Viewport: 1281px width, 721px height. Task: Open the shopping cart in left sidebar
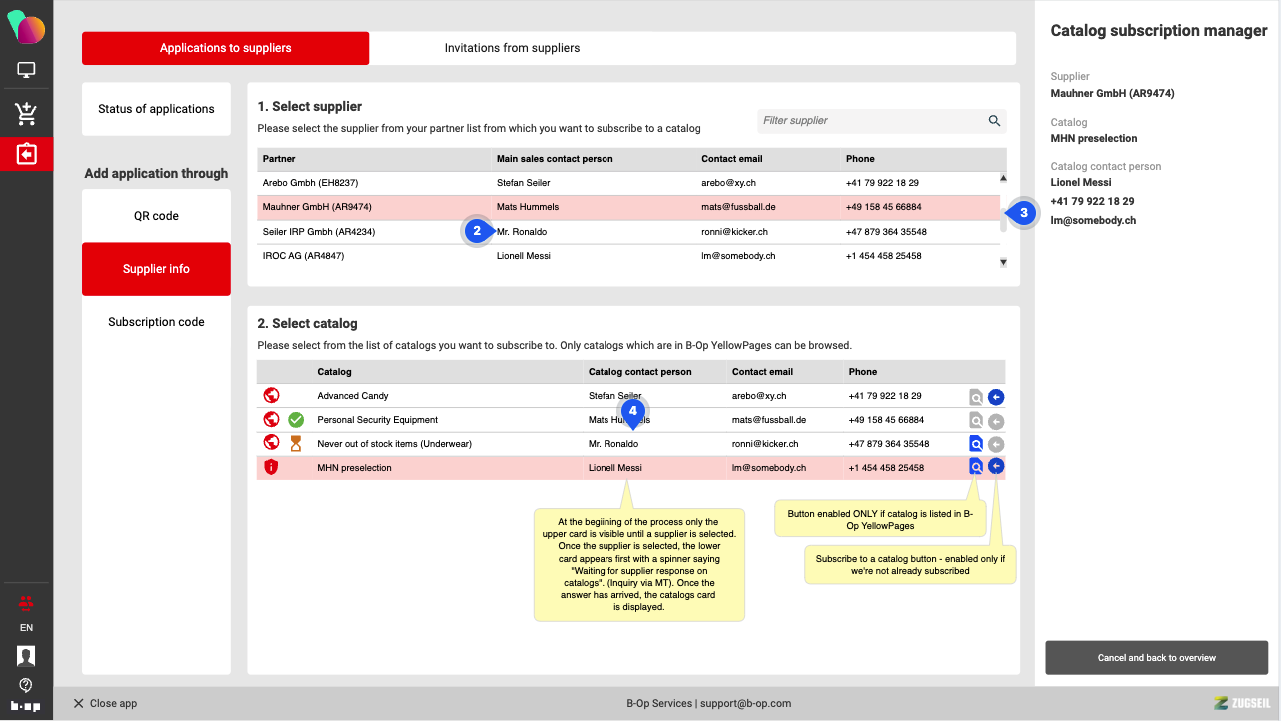pyautogui.click(x=26, y=114)
